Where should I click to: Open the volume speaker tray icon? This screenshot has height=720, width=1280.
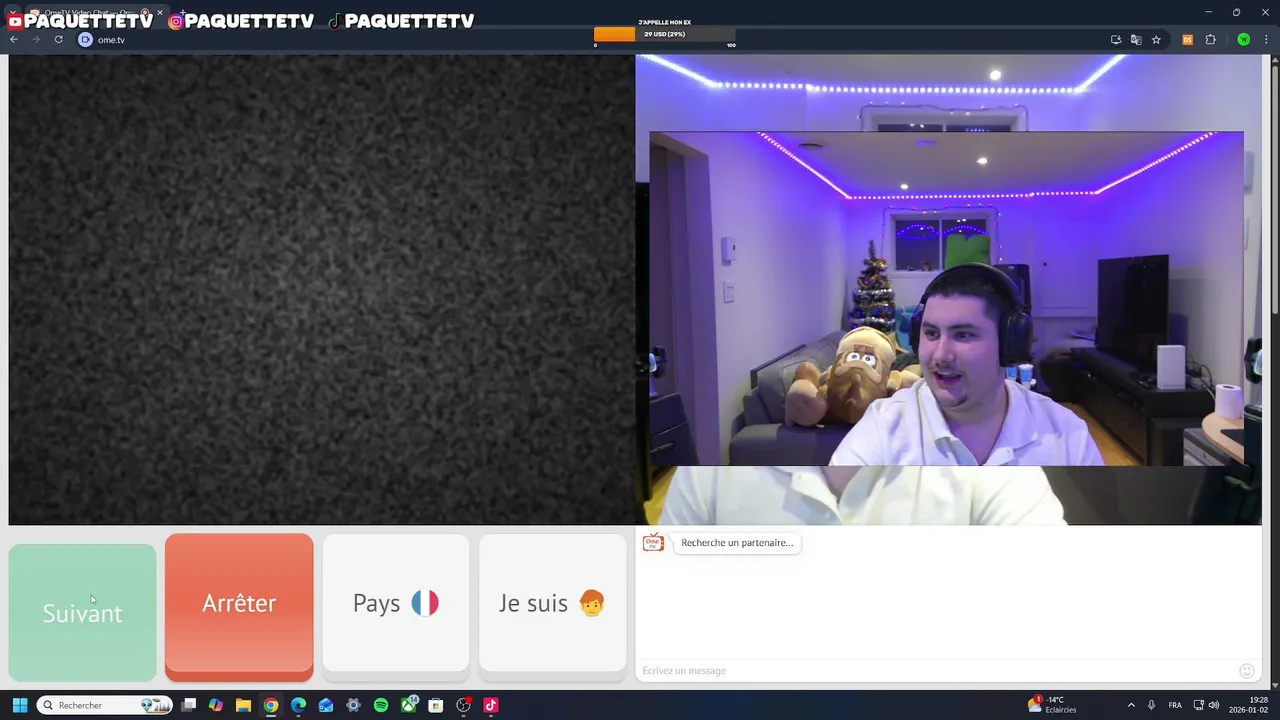point(1214,705)
